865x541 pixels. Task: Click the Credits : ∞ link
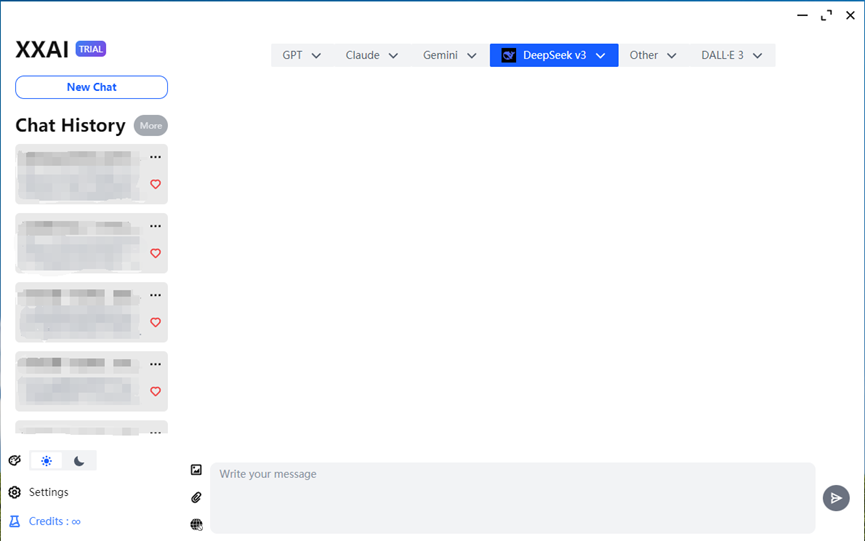click(55, 521)
